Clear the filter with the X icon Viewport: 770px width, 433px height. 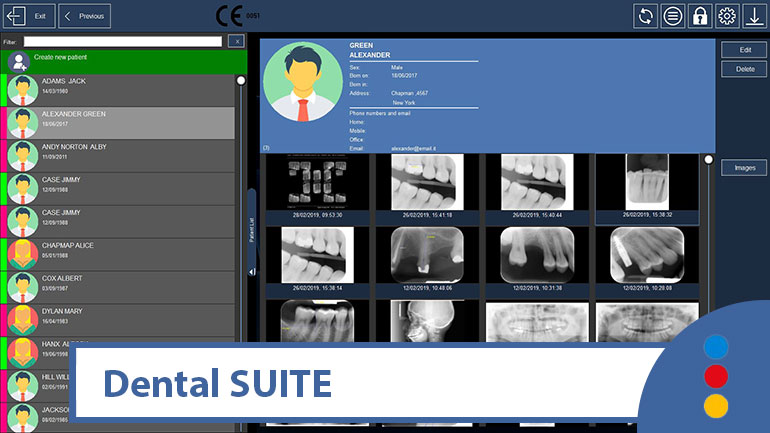coord(235,41)
